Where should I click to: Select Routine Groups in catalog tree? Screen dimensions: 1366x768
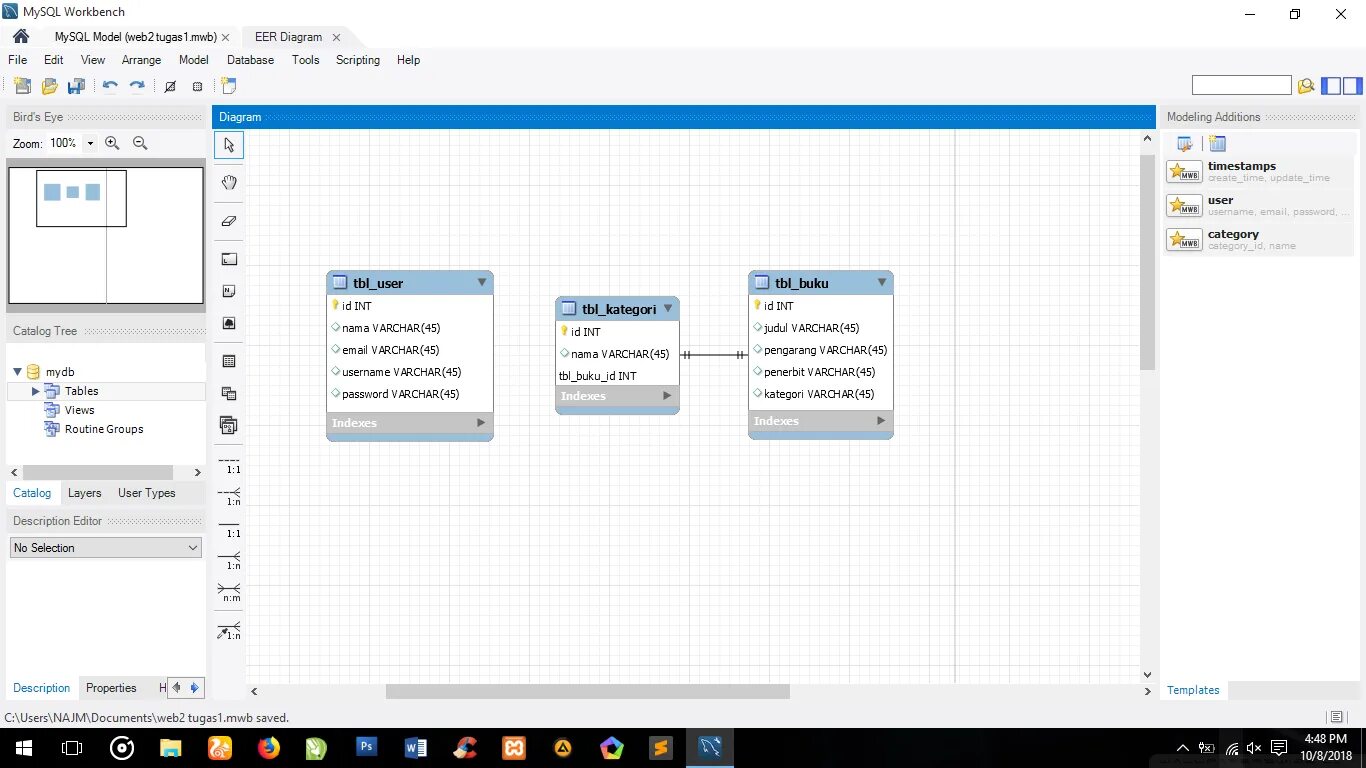(104, 429)
